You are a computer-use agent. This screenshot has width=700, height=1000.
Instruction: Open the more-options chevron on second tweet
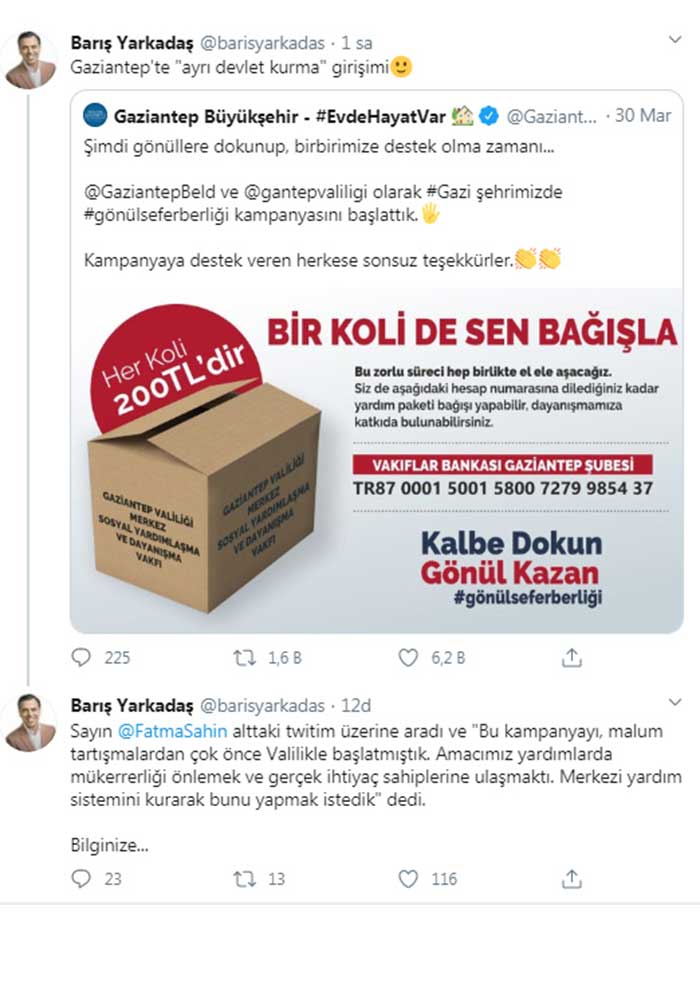tap(674, 702)
